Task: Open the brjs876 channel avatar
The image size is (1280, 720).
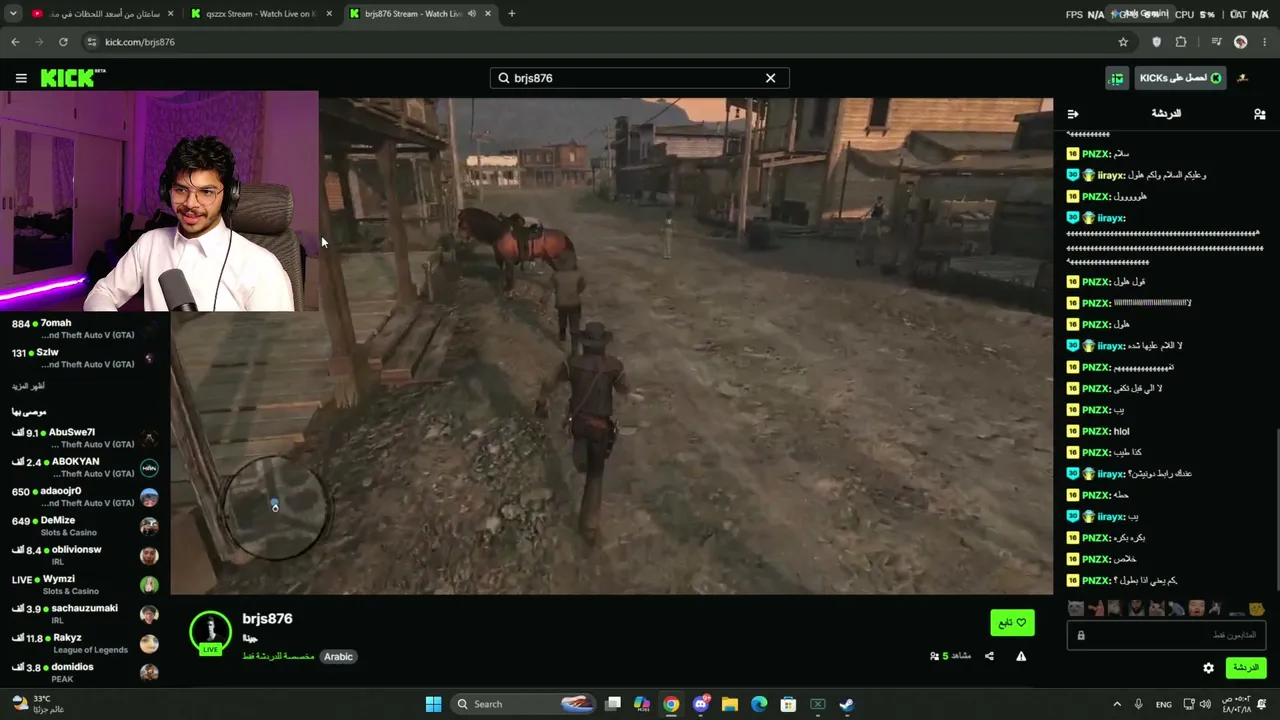Action: pos(210,632)
